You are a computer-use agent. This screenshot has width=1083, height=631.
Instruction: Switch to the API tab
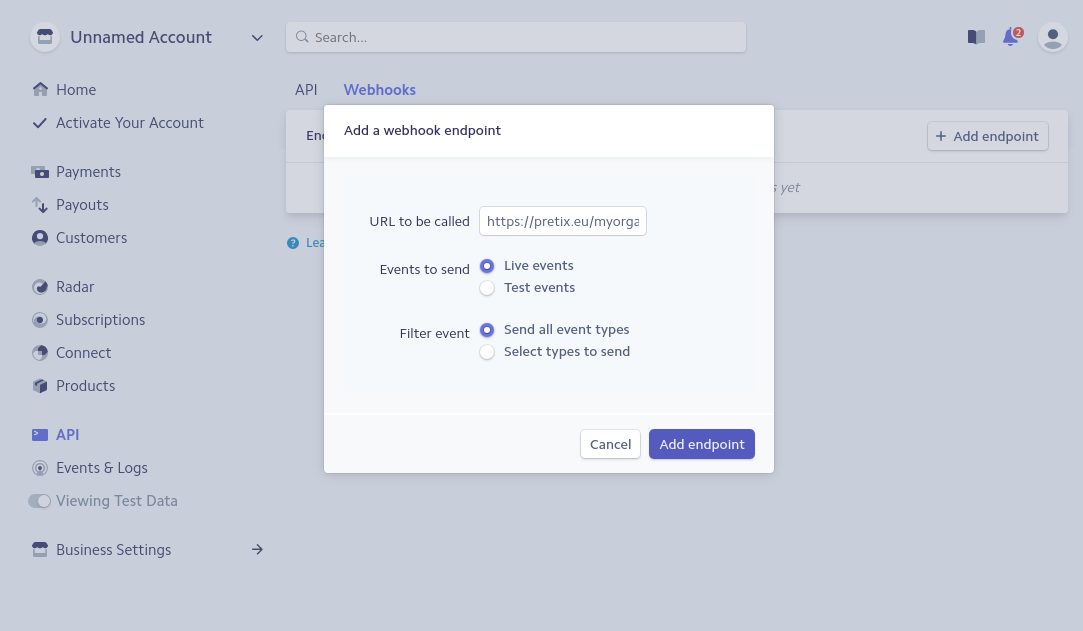(x=306, y=90)
